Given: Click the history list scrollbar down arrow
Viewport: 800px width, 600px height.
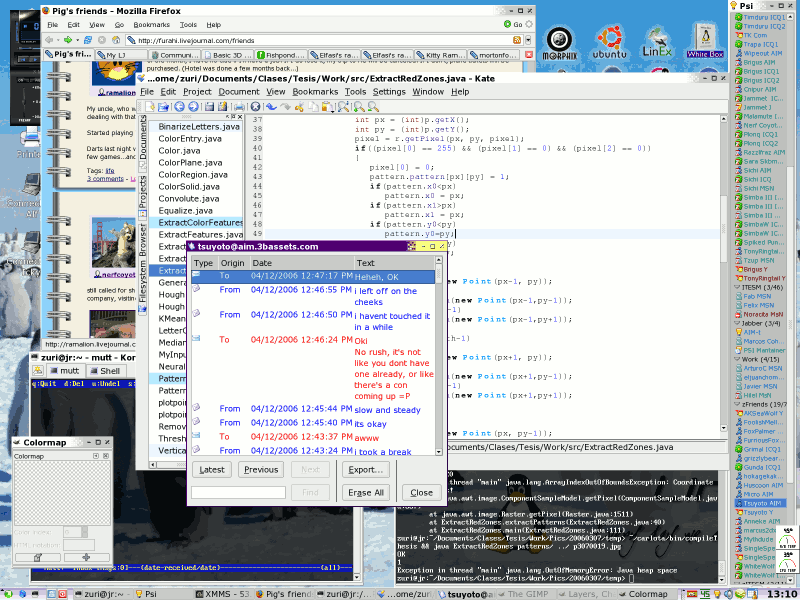Looking at the screenshot, I should tap(440, 450).
